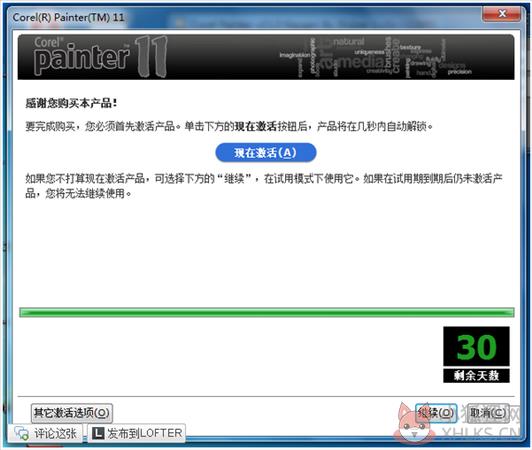
Task: Click the 评论这张 comment overlay button
Action: (x=45, y=433)
